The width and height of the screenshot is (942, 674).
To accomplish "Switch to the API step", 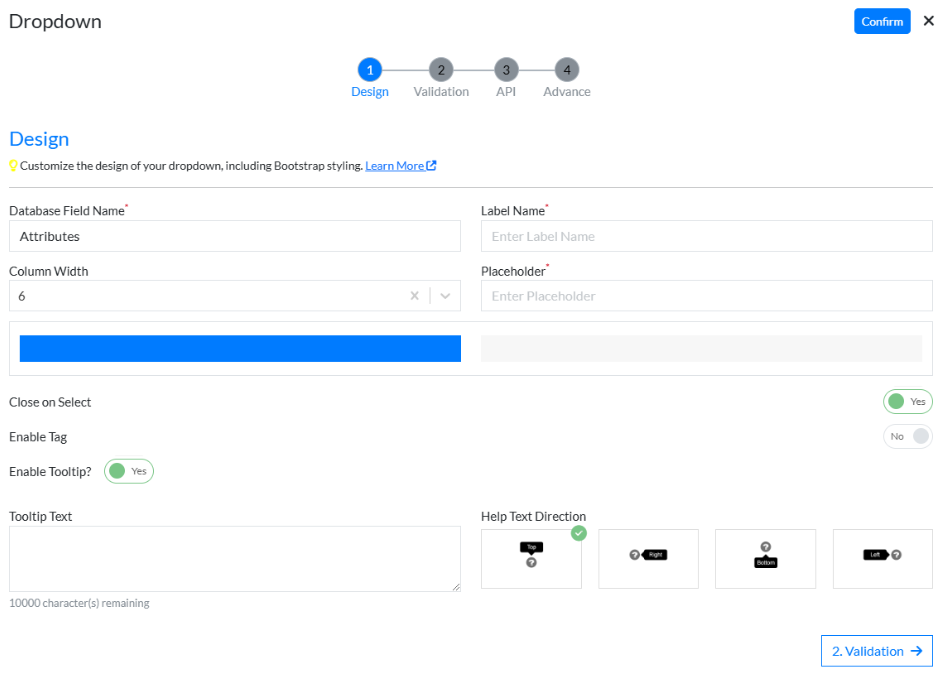I will pyautogui.click(x=506, y=70).
